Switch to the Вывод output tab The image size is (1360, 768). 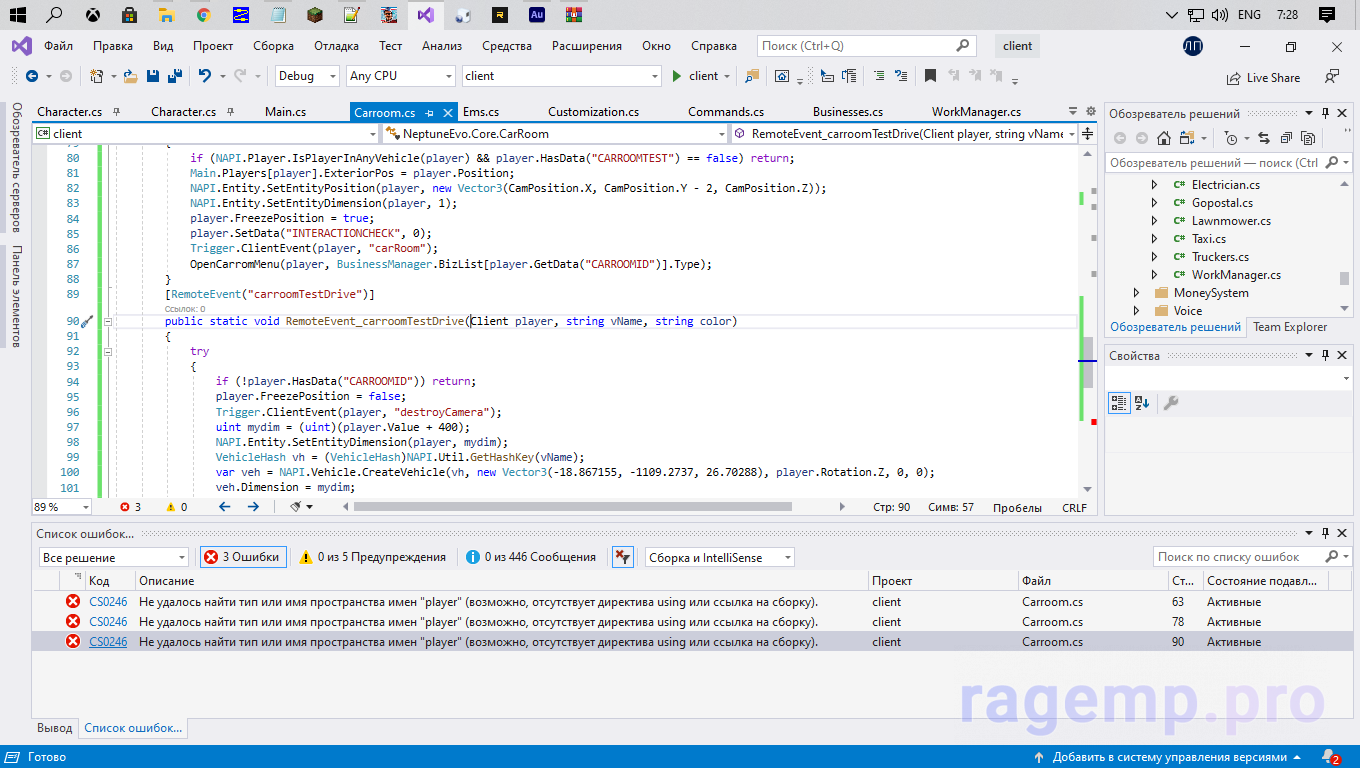(55, 728)
